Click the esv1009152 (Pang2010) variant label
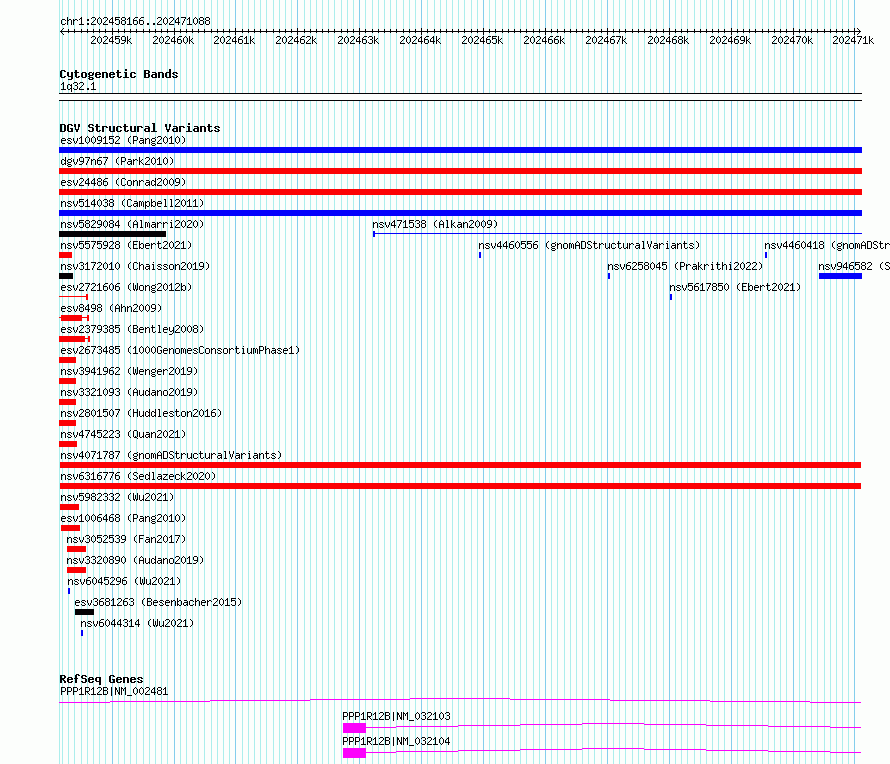The image size is (890, 764). (x=123, y=140)
